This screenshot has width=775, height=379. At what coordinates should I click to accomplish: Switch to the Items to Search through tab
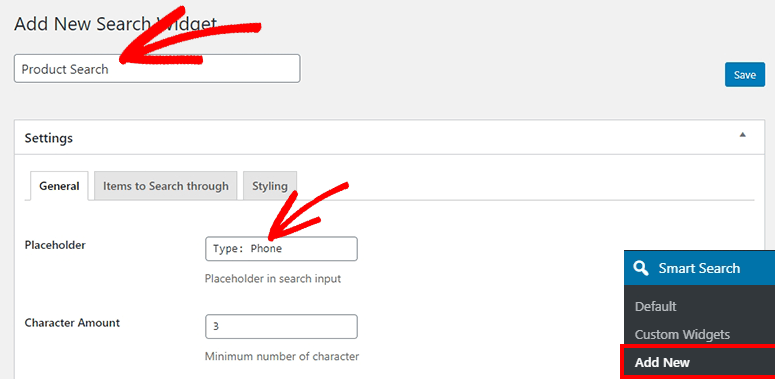coord(166,186)
